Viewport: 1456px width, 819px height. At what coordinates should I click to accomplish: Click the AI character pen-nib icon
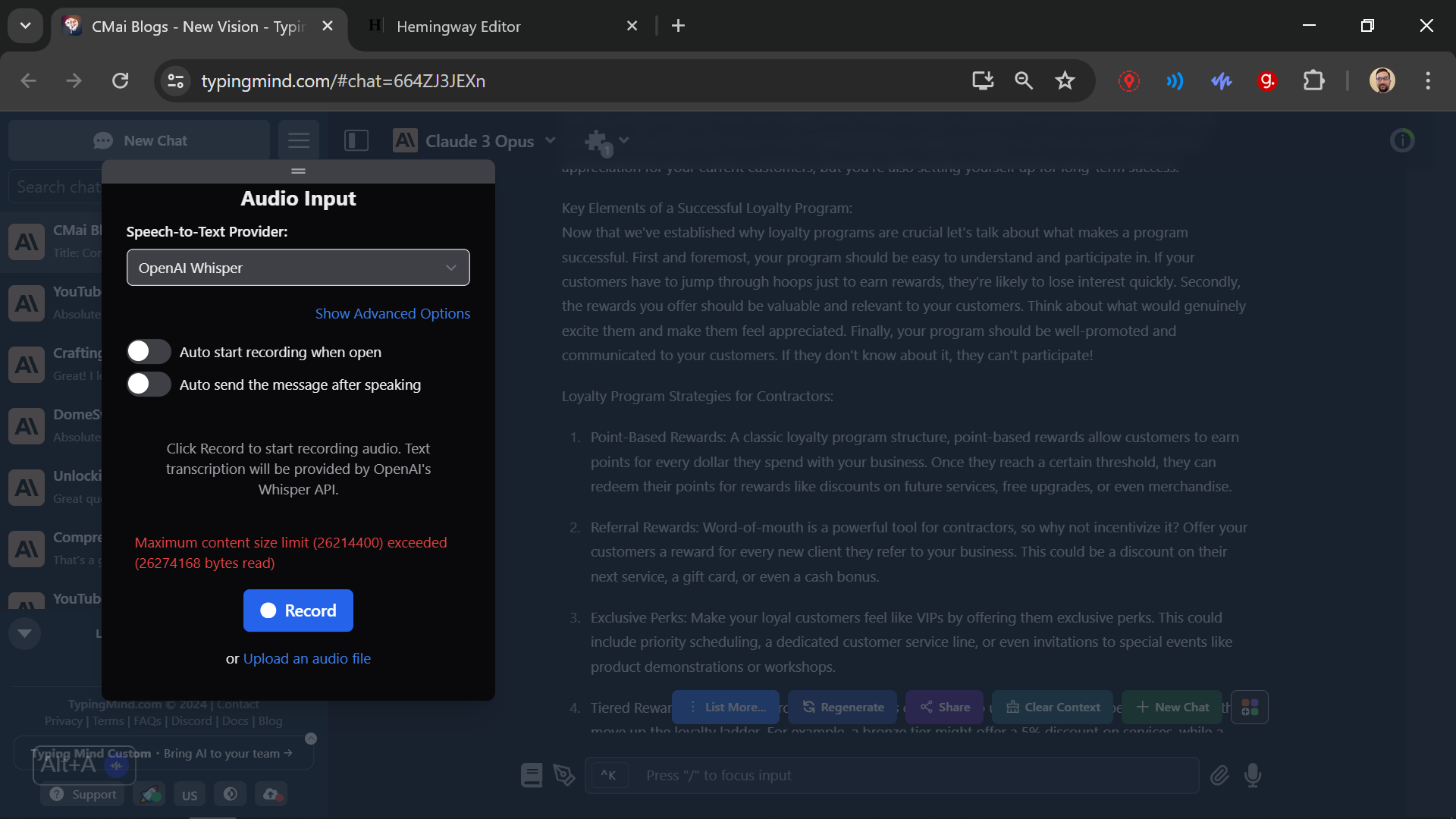coord(563,775)
